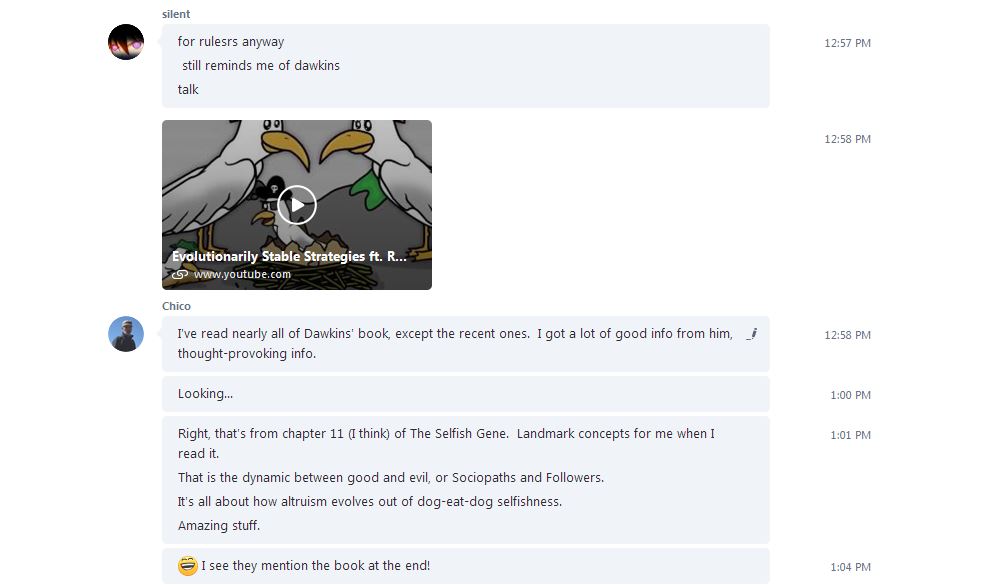Image resolution: width=982 pixels, height=585 pixels.
Task: Play the Evolutionarily Stable Strategies video
Action: coord(297,205)
